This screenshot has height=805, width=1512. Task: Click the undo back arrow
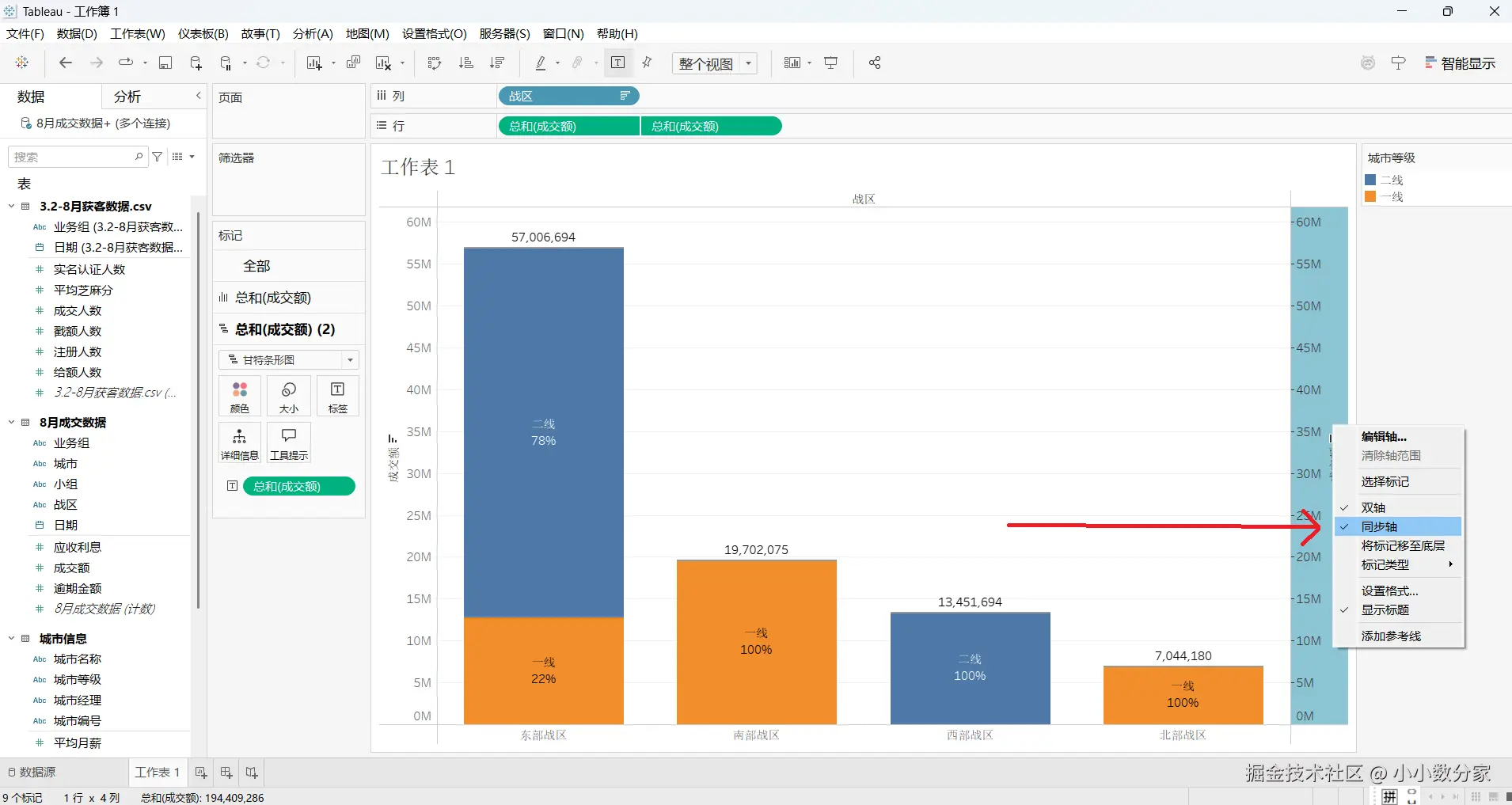coord(66,63)
